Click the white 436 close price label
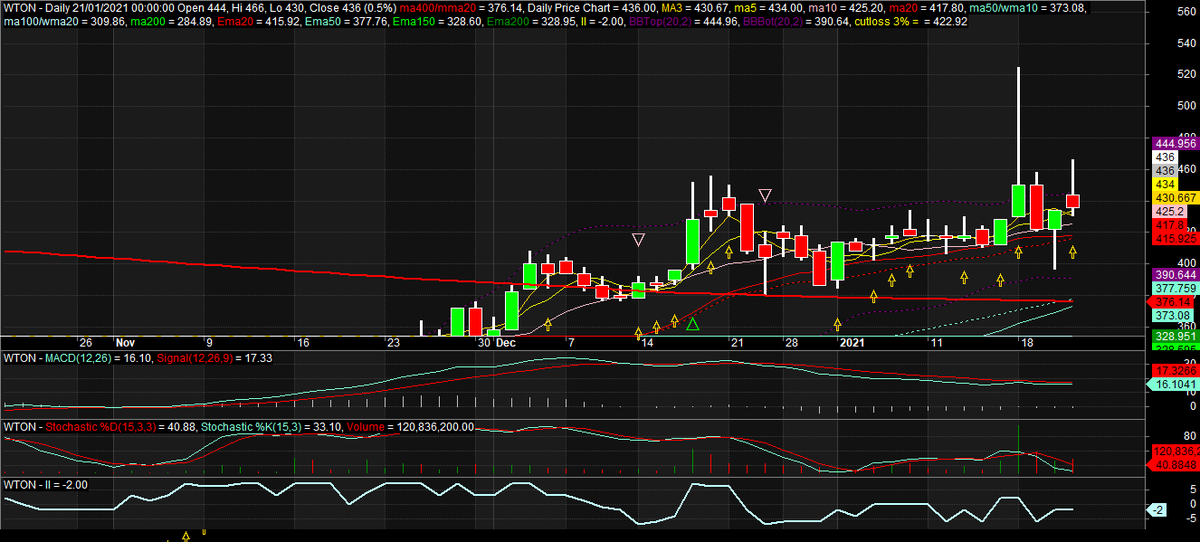The height and width of the screenshot is (542, 1200). tap(1165, 158)
